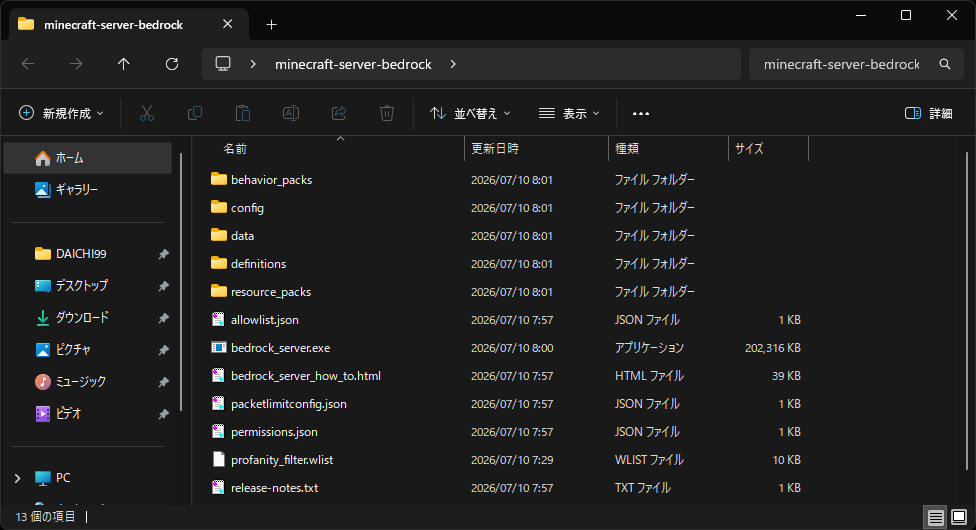
Task: Toggle the Details pane button
Action: click(x=928, y=113)
